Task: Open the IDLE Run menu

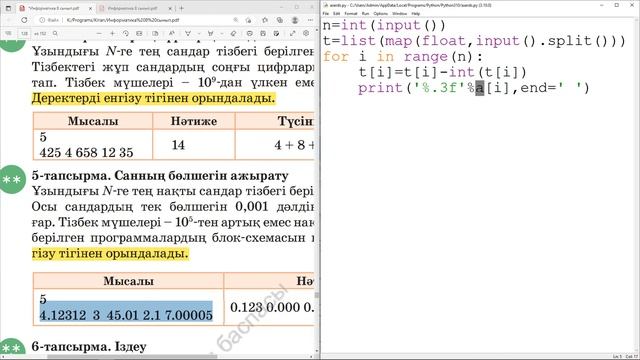Action: click(365, 13)
